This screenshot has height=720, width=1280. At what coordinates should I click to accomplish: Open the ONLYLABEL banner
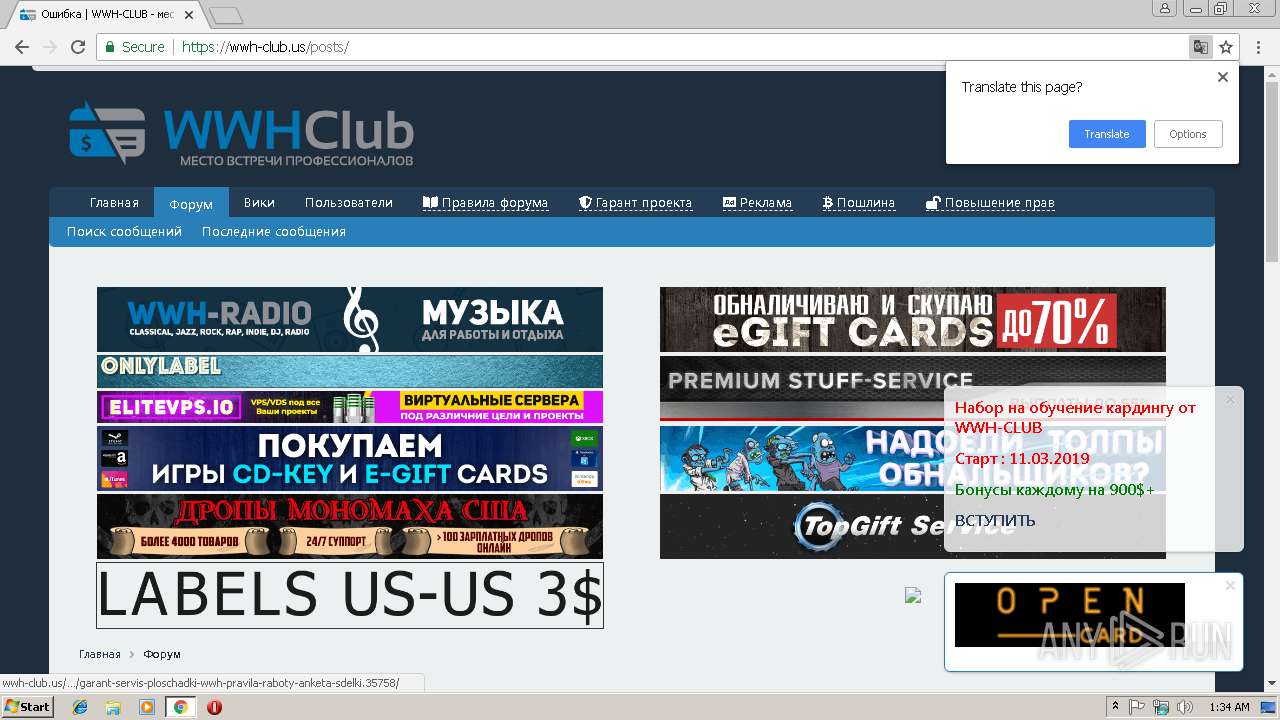(x=350, y=371)
